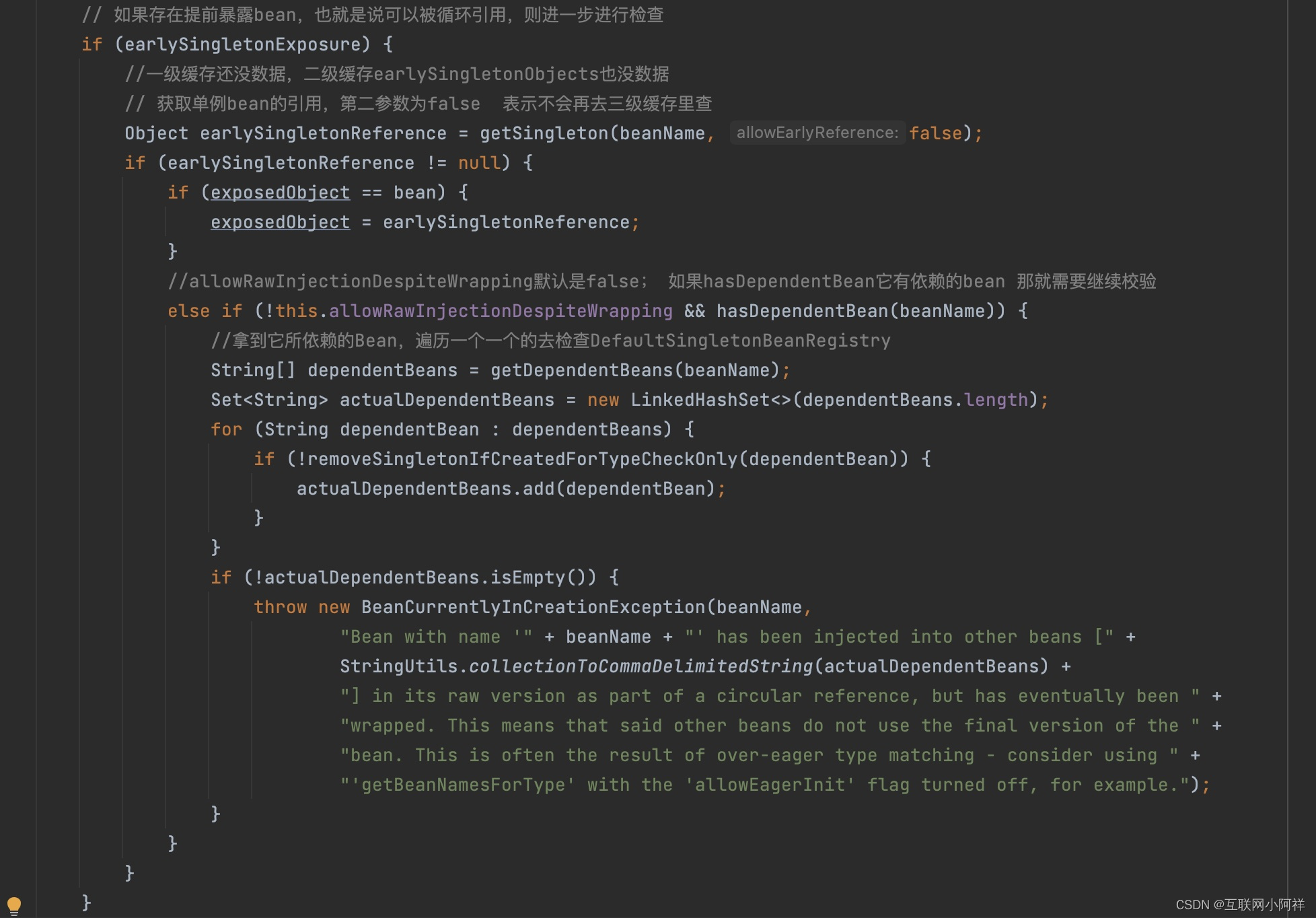The height and width of the screenshot is (918, 1316).
Task: Click comment about allowRawInjectionDespiteWrapping default
Action: coord(662,281)
